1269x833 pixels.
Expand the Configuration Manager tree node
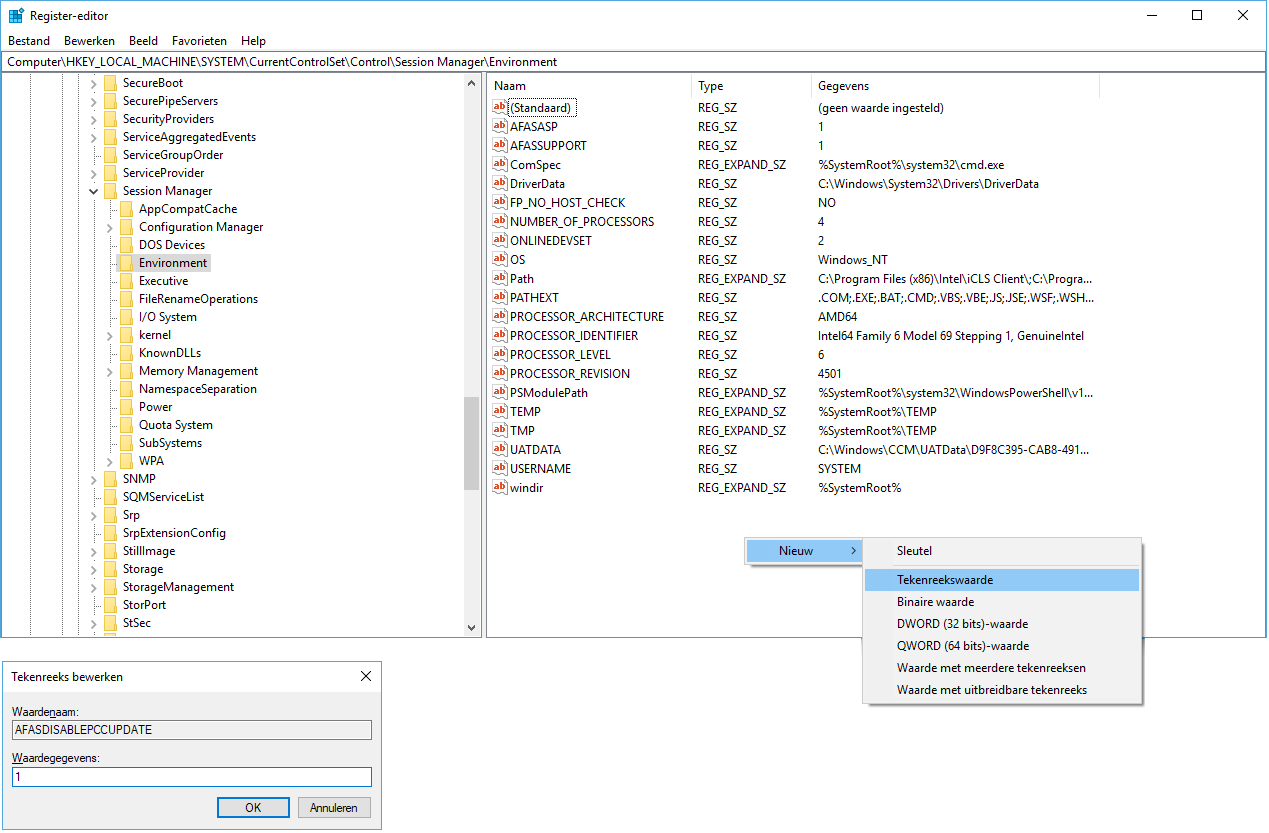coord(109,227)
